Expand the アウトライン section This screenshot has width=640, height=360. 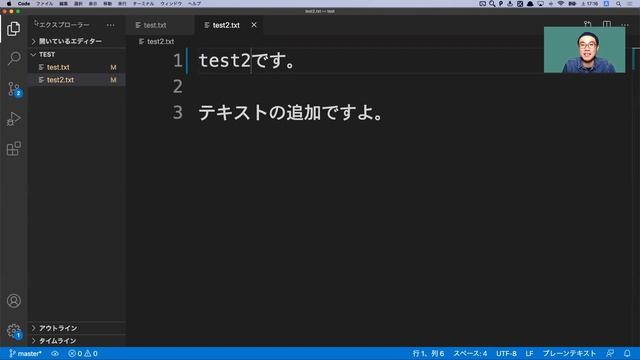(x=77, y=328)
